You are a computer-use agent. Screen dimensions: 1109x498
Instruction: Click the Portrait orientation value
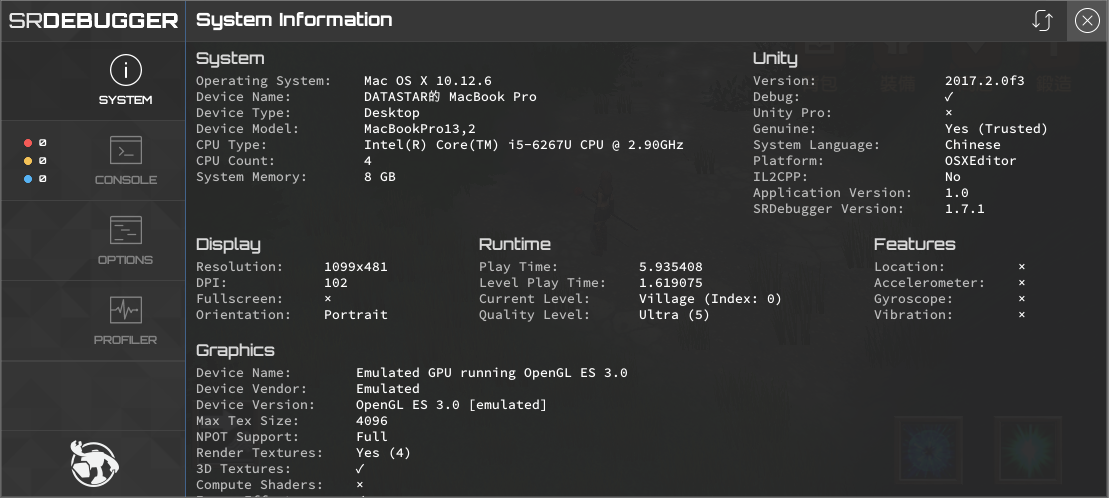click(x=356, y=315)
